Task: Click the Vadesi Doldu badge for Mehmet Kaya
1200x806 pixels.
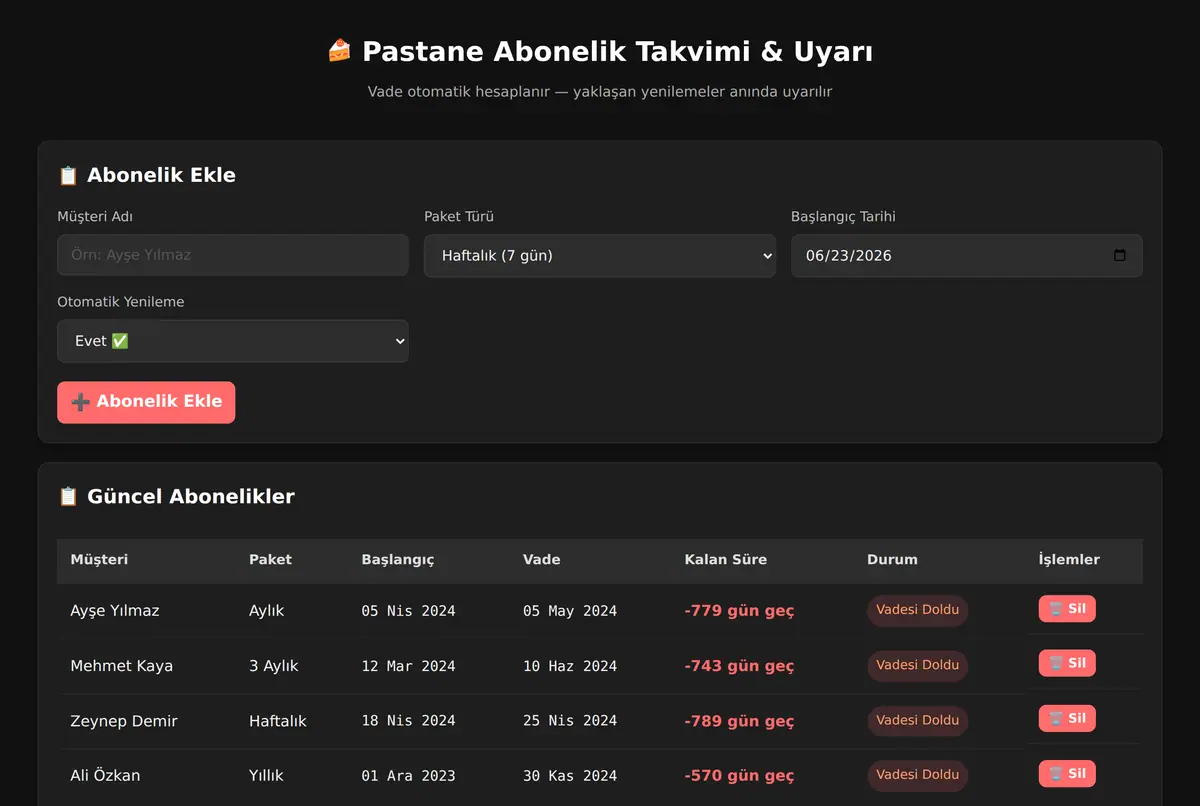Action: pos(917,665)
